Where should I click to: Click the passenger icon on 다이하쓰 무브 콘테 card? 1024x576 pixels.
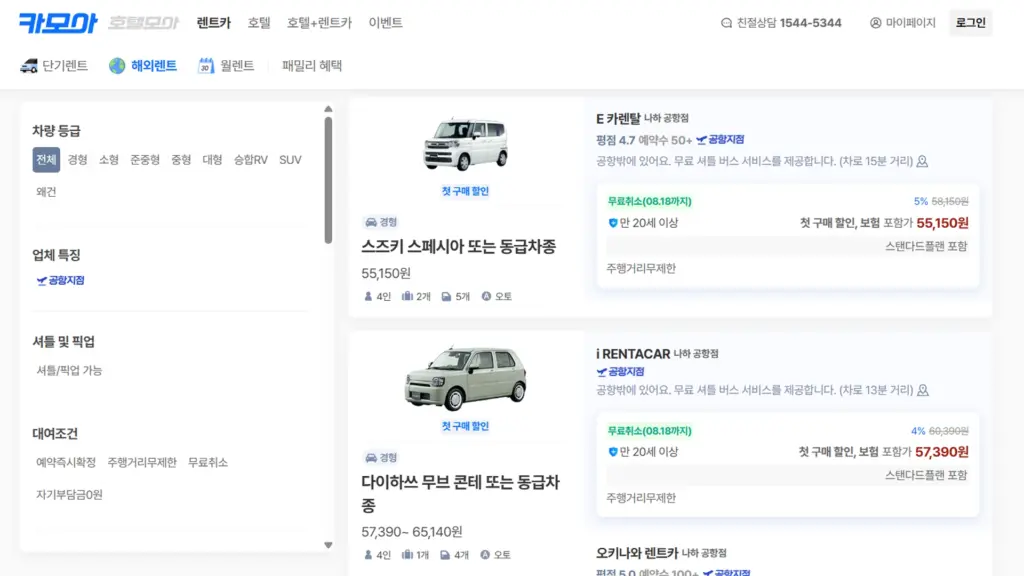[368, 555]
